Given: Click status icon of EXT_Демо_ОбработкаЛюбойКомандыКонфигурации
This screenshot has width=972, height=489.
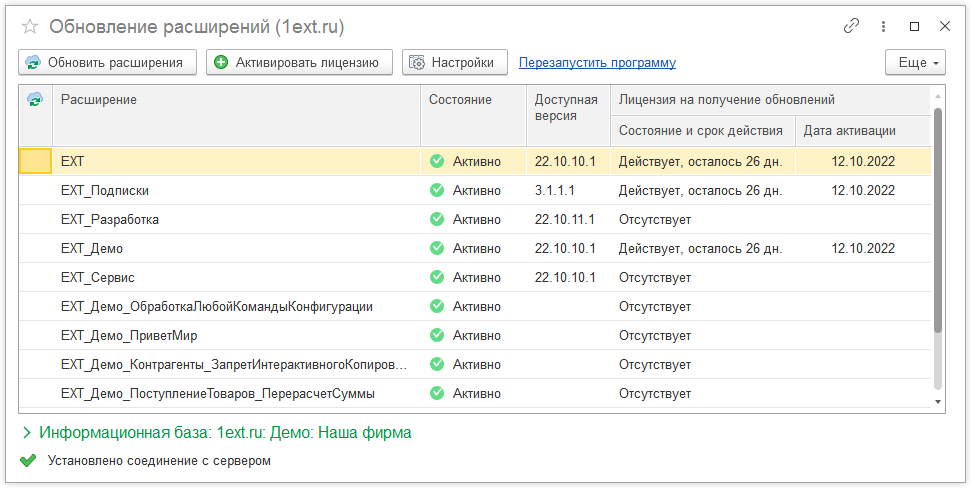Looking at the screenshot, I should pos(437,306).
